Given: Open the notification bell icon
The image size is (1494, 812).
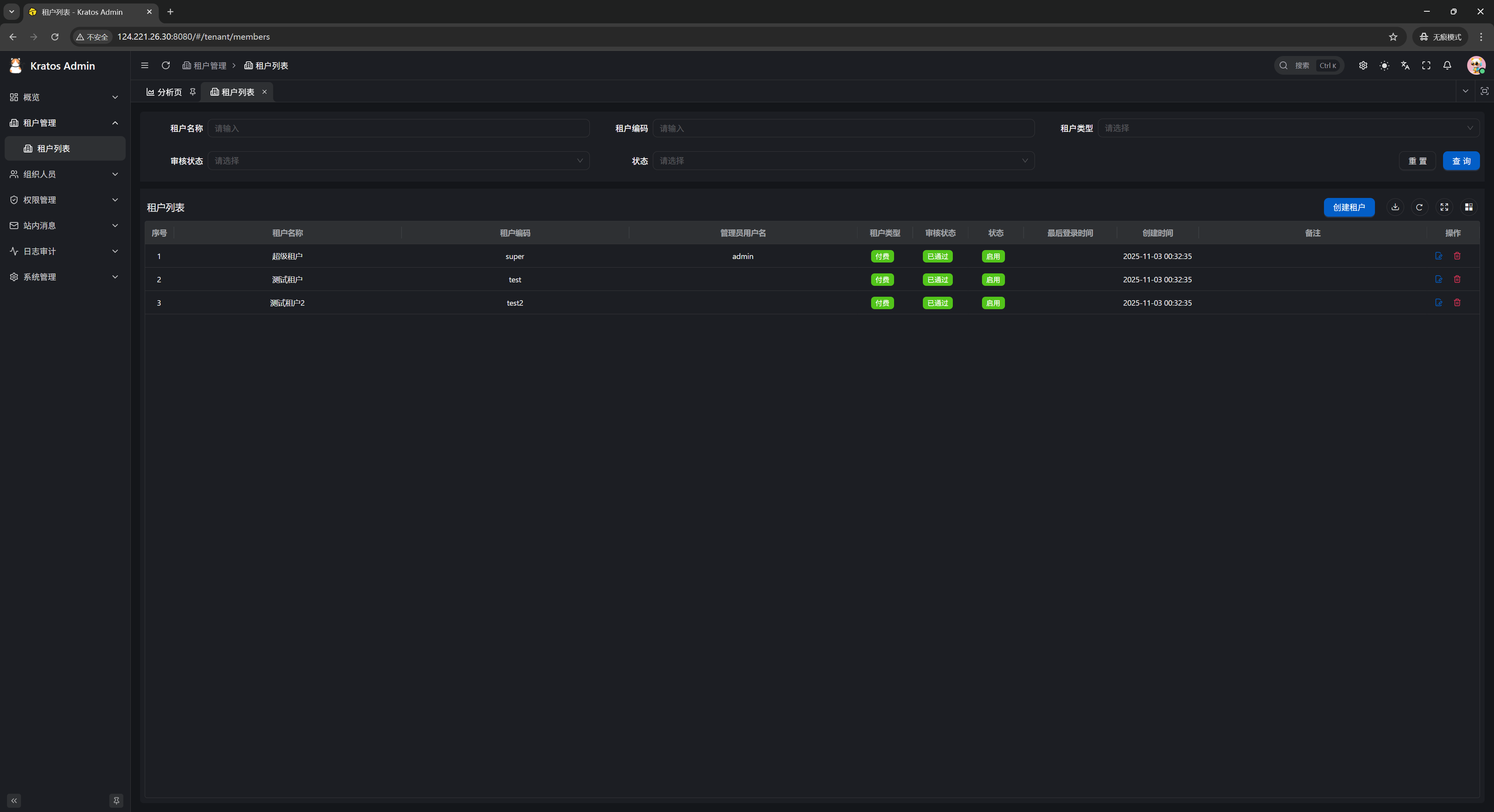Looking at the screenshot, I should point(1447,65).
